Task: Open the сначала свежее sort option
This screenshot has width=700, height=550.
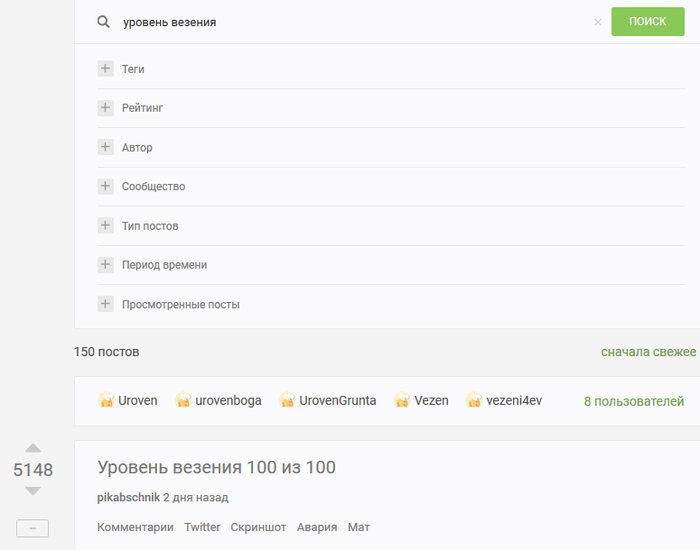Action: 648,352
